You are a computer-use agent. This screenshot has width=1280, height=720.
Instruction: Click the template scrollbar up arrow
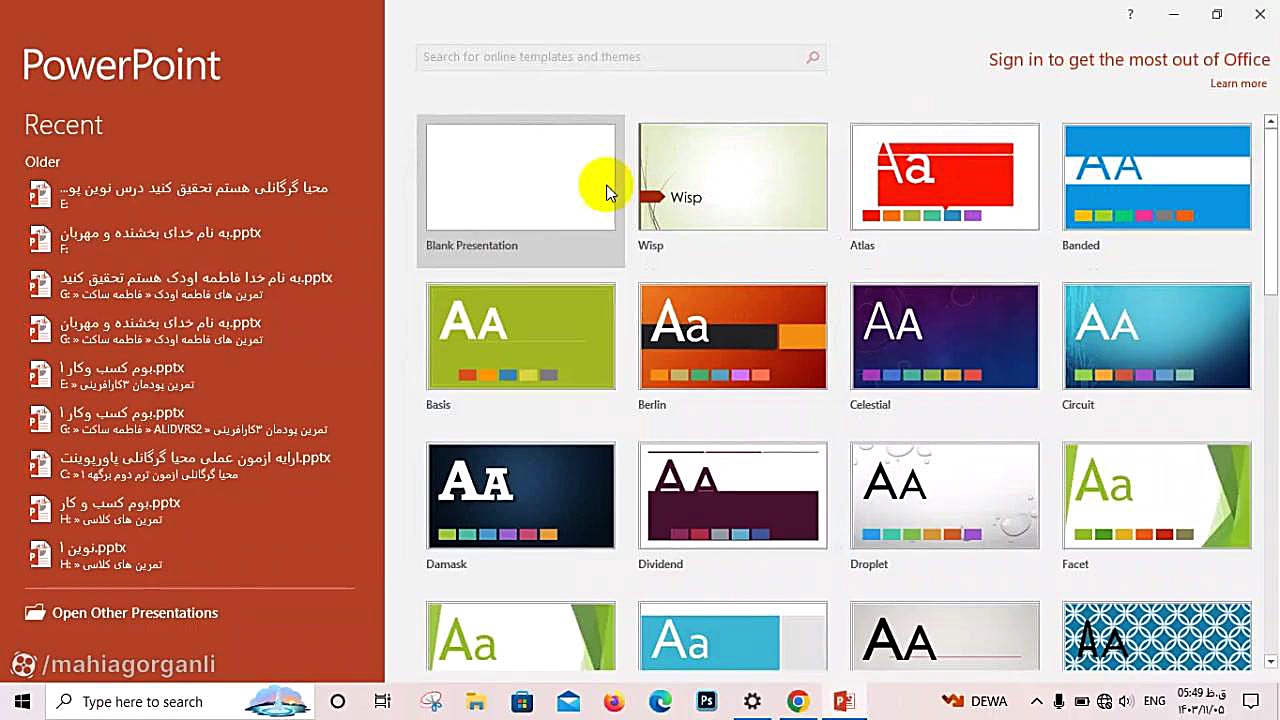(1271, 122)
